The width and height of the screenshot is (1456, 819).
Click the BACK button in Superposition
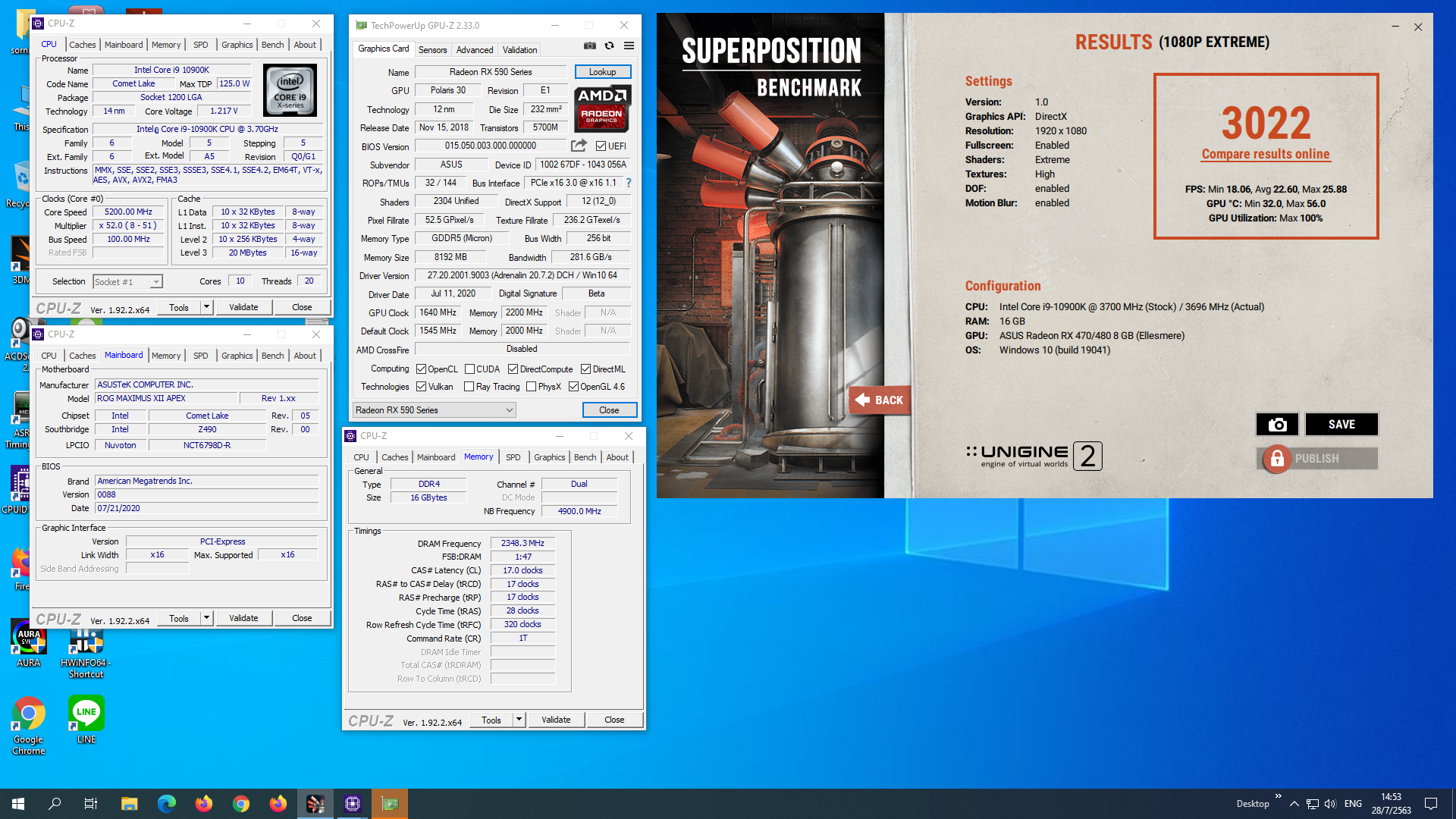click(880, 400)
